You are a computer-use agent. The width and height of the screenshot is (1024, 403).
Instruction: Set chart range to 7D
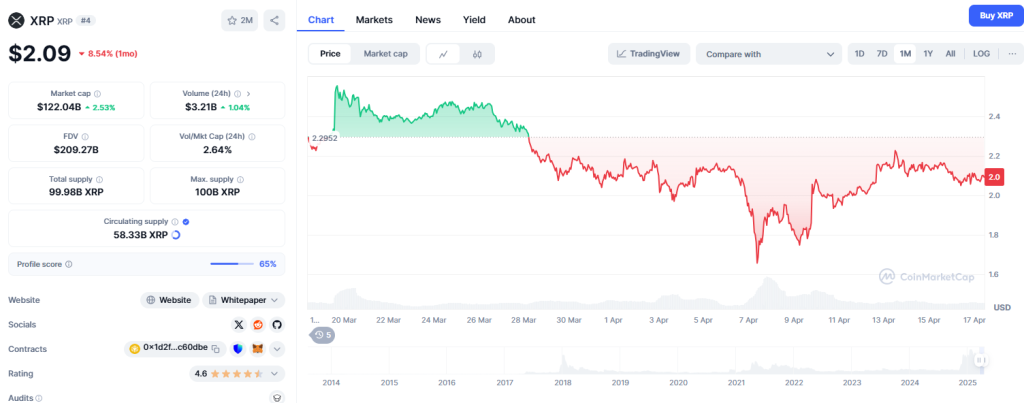(882, 54)
